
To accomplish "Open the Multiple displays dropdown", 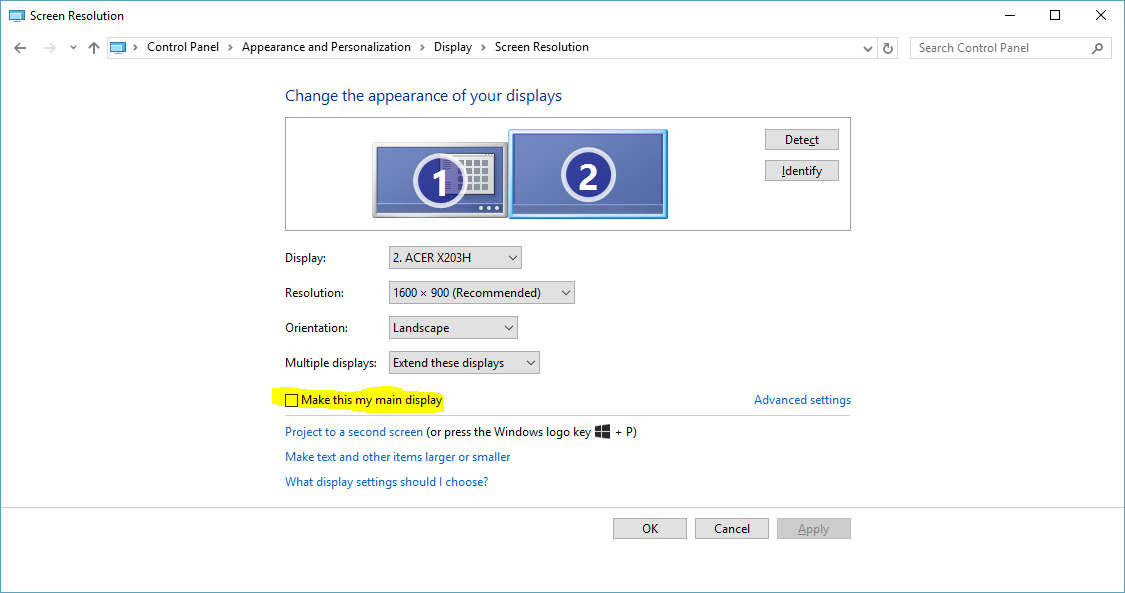I will tap(464, 363).
